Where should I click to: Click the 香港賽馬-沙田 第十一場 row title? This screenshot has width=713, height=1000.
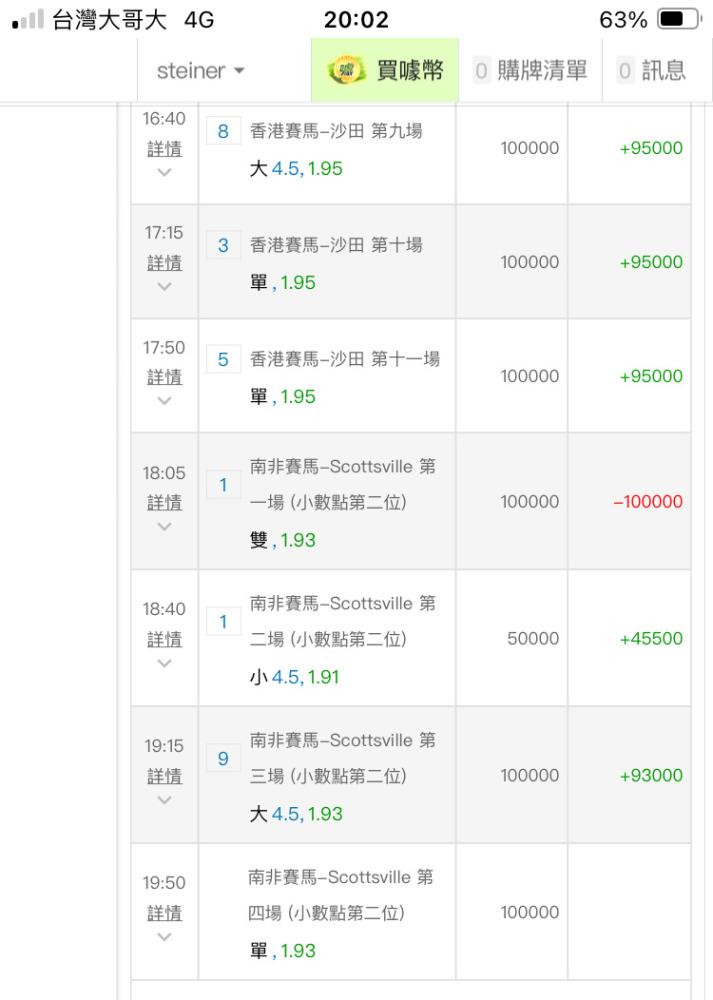pos(344,359)
